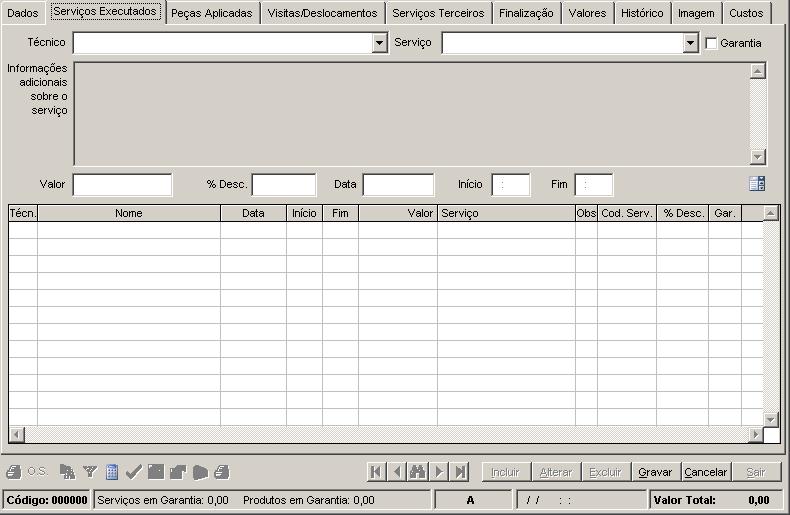Viewport: 790px width, 515px height.
Task: Click the icon right of O.S. label
Action: (68, 472)
